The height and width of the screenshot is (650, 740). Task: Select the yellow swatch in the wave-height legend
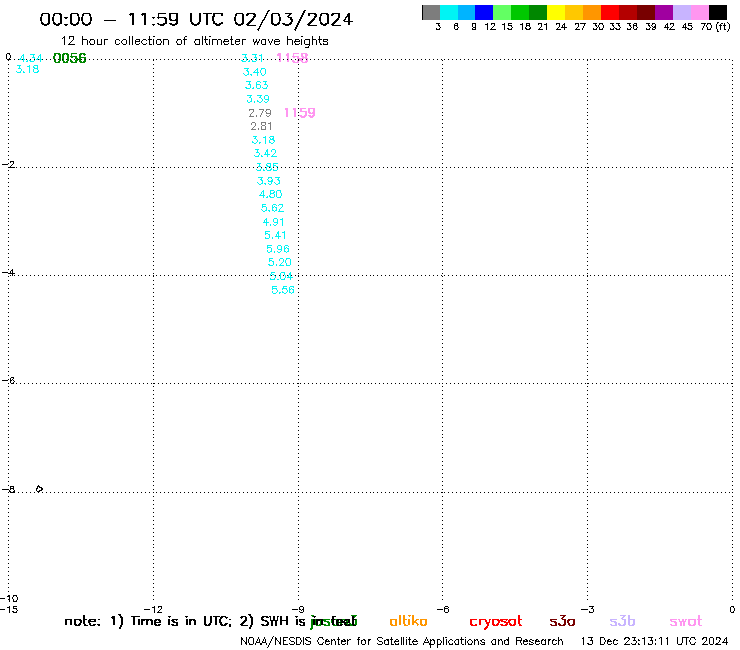[556, 12]
